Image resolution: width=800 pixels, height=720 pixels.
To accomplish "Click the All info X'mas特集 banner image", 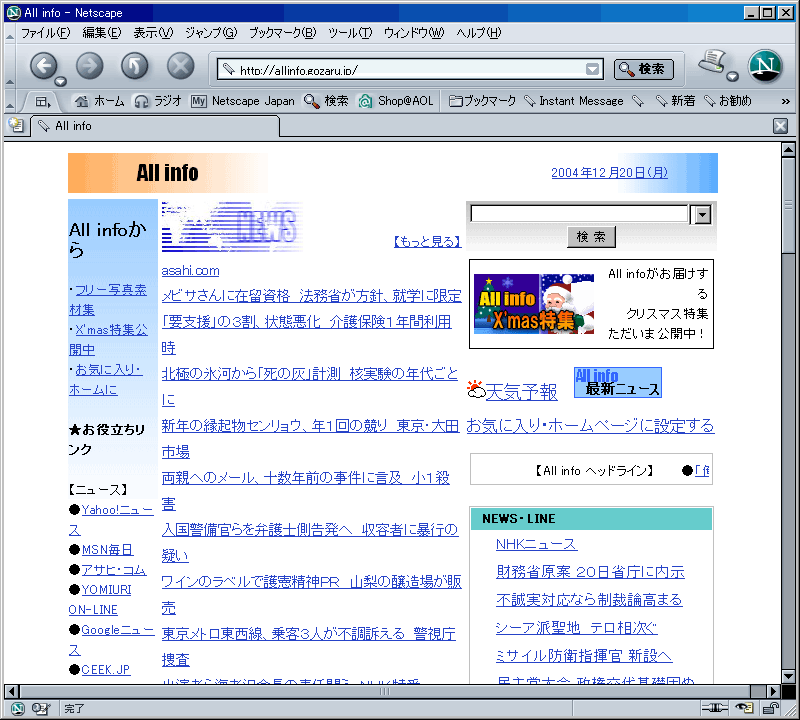I will 534,304.
